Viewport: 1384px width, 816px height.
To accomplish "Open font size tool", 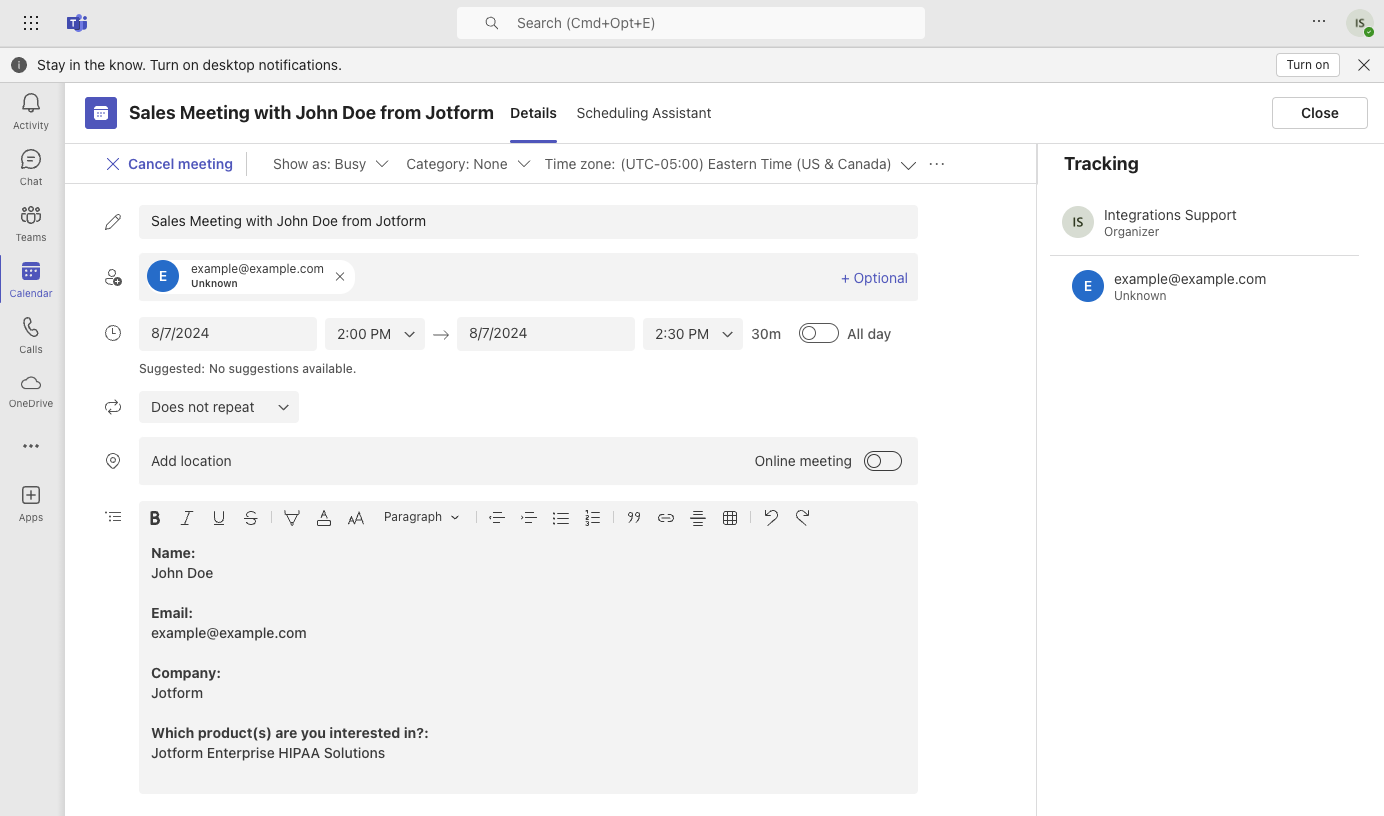I will tap(356, 518).
